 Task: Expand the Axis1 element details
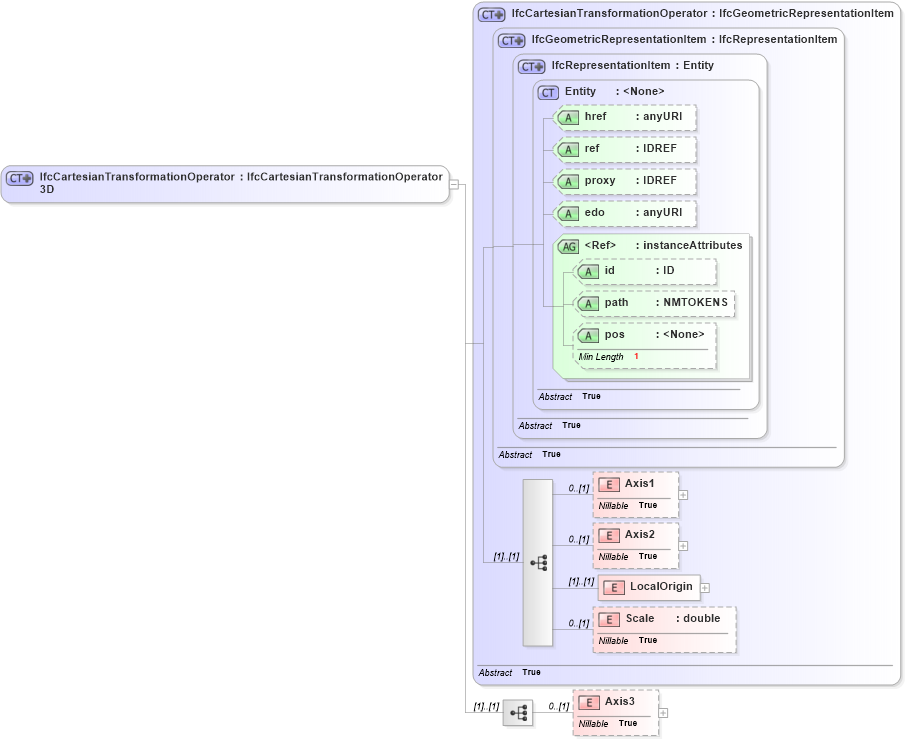tap(682, 493)
